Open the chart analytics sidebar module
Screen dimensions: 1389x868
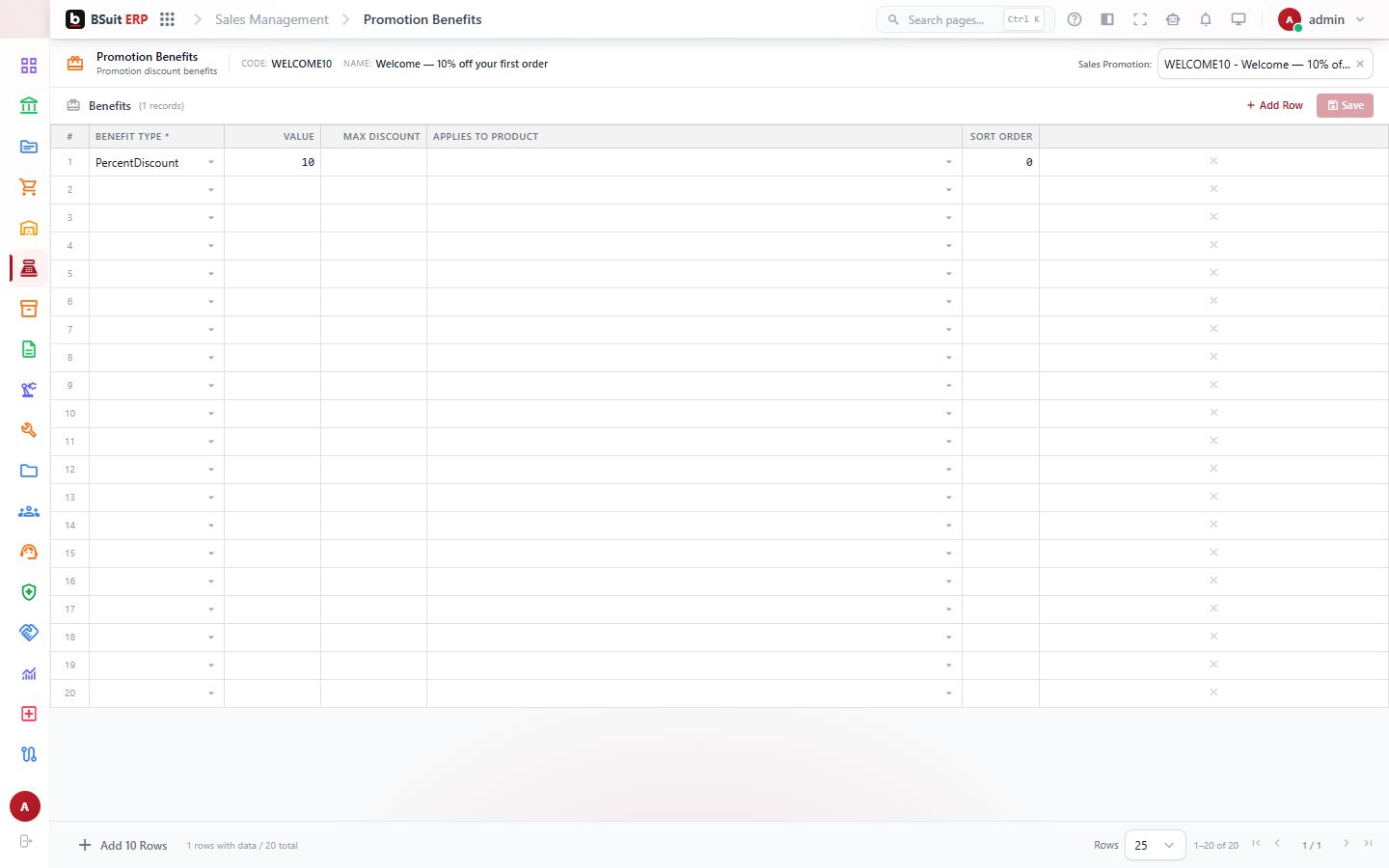click(x=29, y=673)
